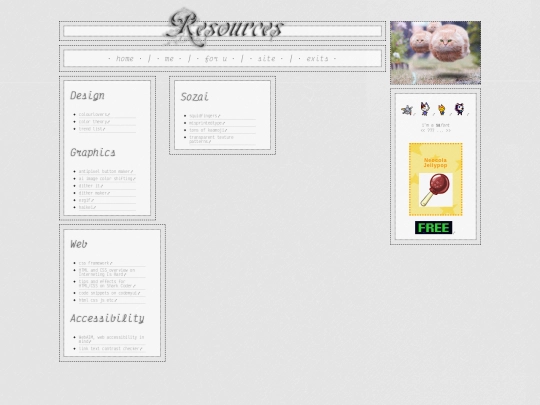Go to previous webring site <<

(423, 131)
